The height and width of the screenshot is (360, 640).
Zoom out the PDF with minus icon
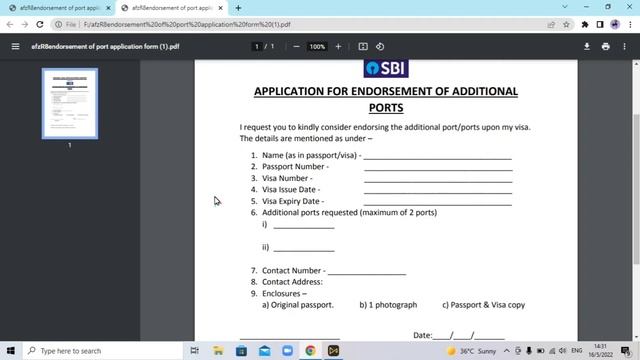click(296, 47)
